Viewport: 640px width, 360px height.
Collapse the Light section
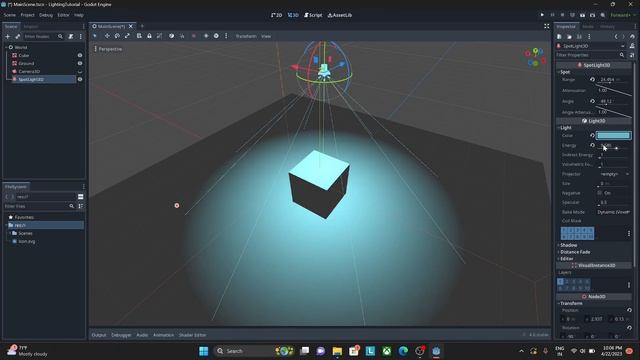click(x=565, y=128)
